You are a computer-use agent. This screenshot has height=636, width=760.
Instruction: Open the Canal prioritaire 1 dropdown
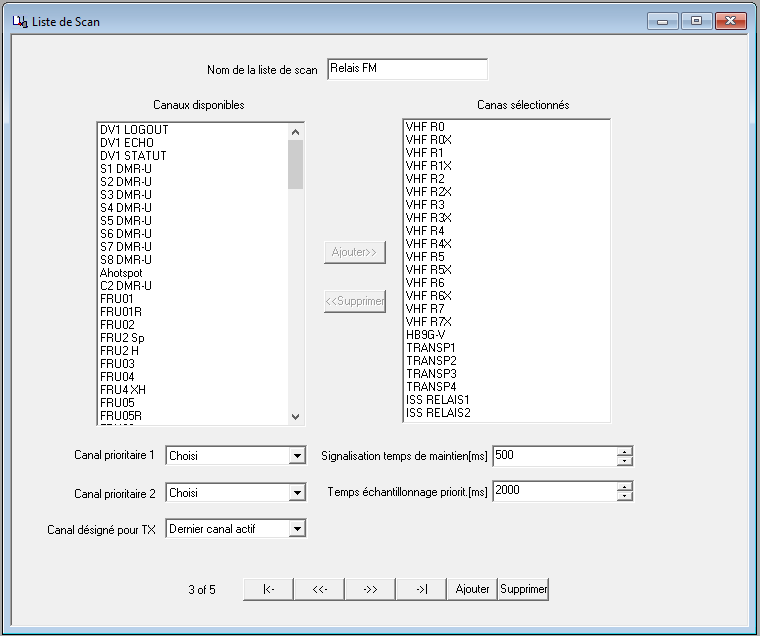(297, 456)
